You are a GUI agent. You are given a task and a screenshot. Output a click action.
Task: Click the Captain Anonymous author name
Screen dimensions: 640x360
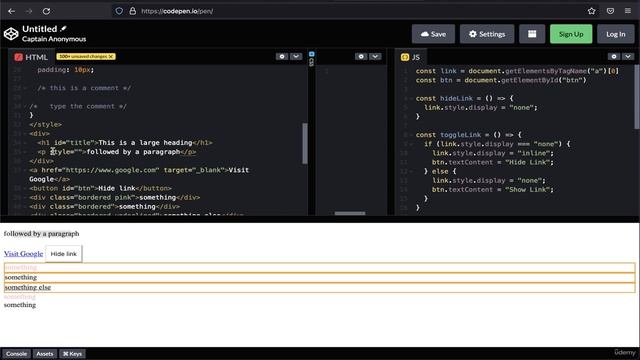[x=54, y=39]
